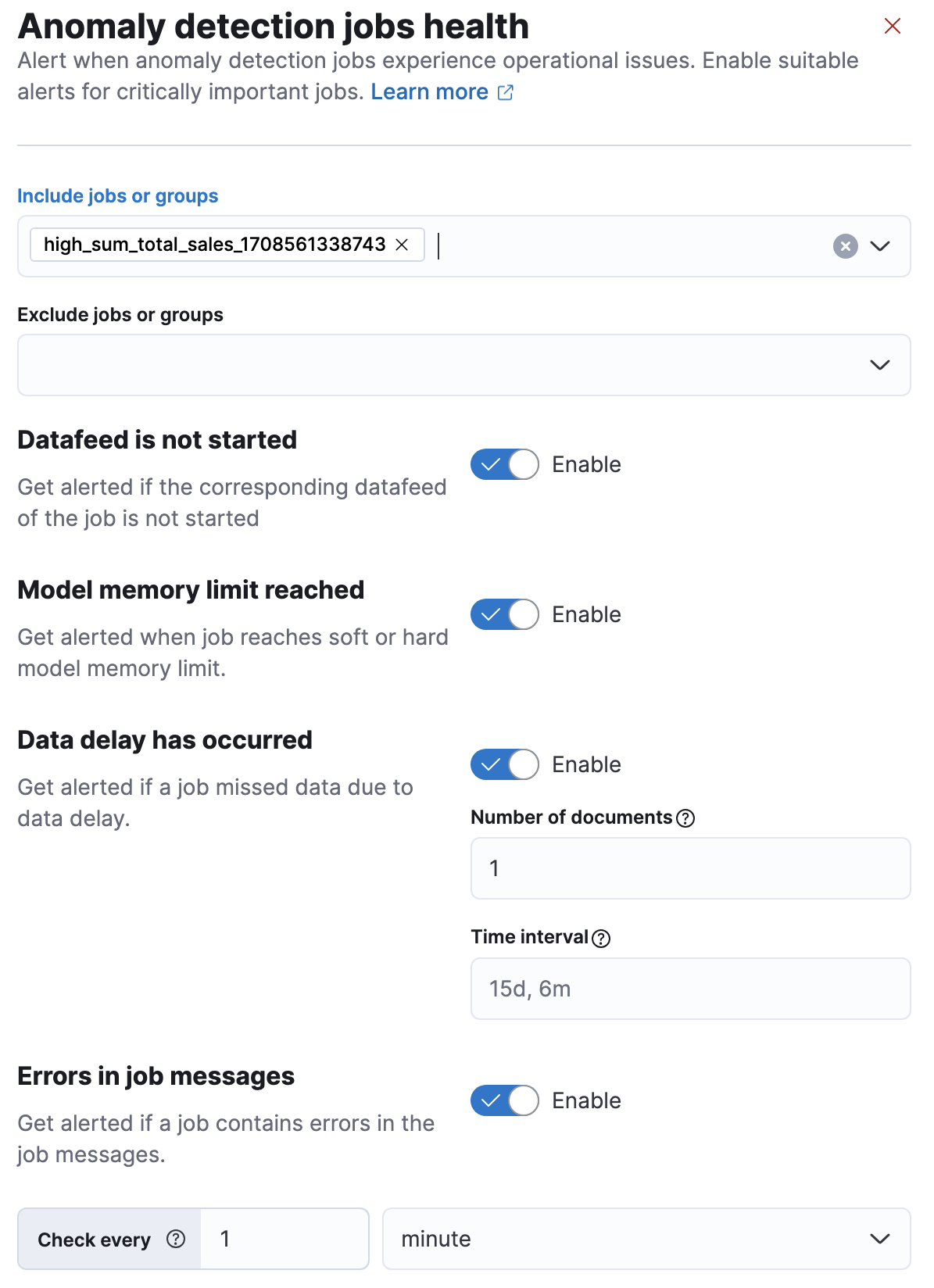Toggle off Model memory limit reached
Screen dimensions: 934x1288
504,614
